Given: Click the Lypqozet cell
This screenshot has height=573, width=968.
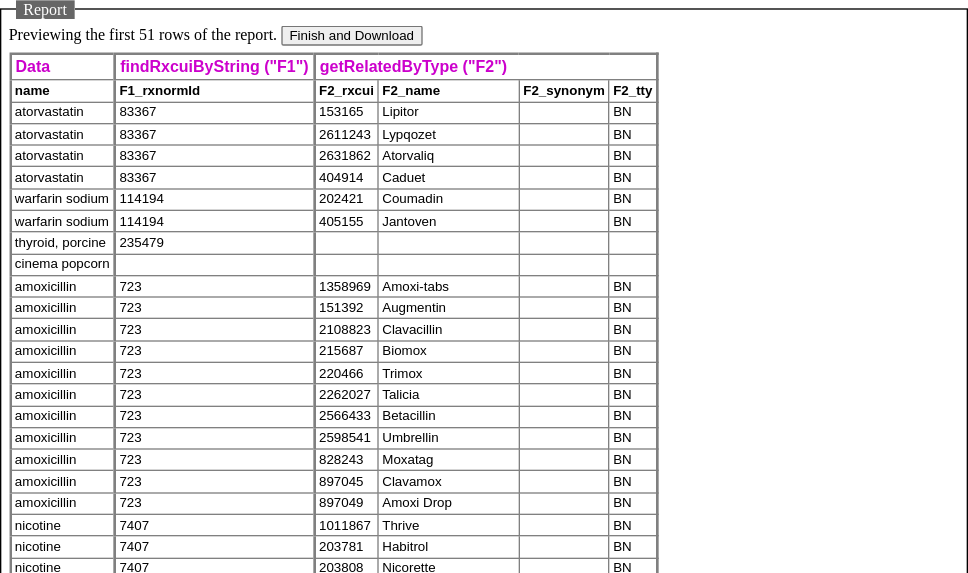Looking at the screenshot, I should click(449, 135).
